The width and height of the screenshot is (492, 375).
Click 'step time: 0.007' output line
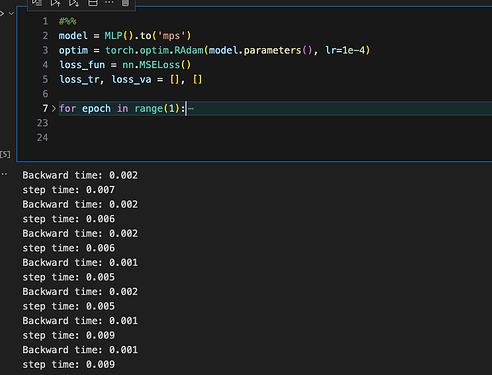[69, 190]
